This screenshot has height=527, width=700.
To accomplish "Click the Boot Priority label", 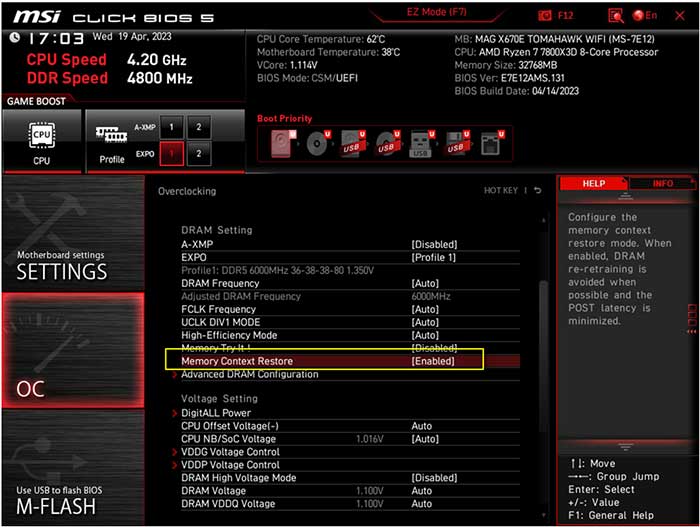I will tap(284, 118).
